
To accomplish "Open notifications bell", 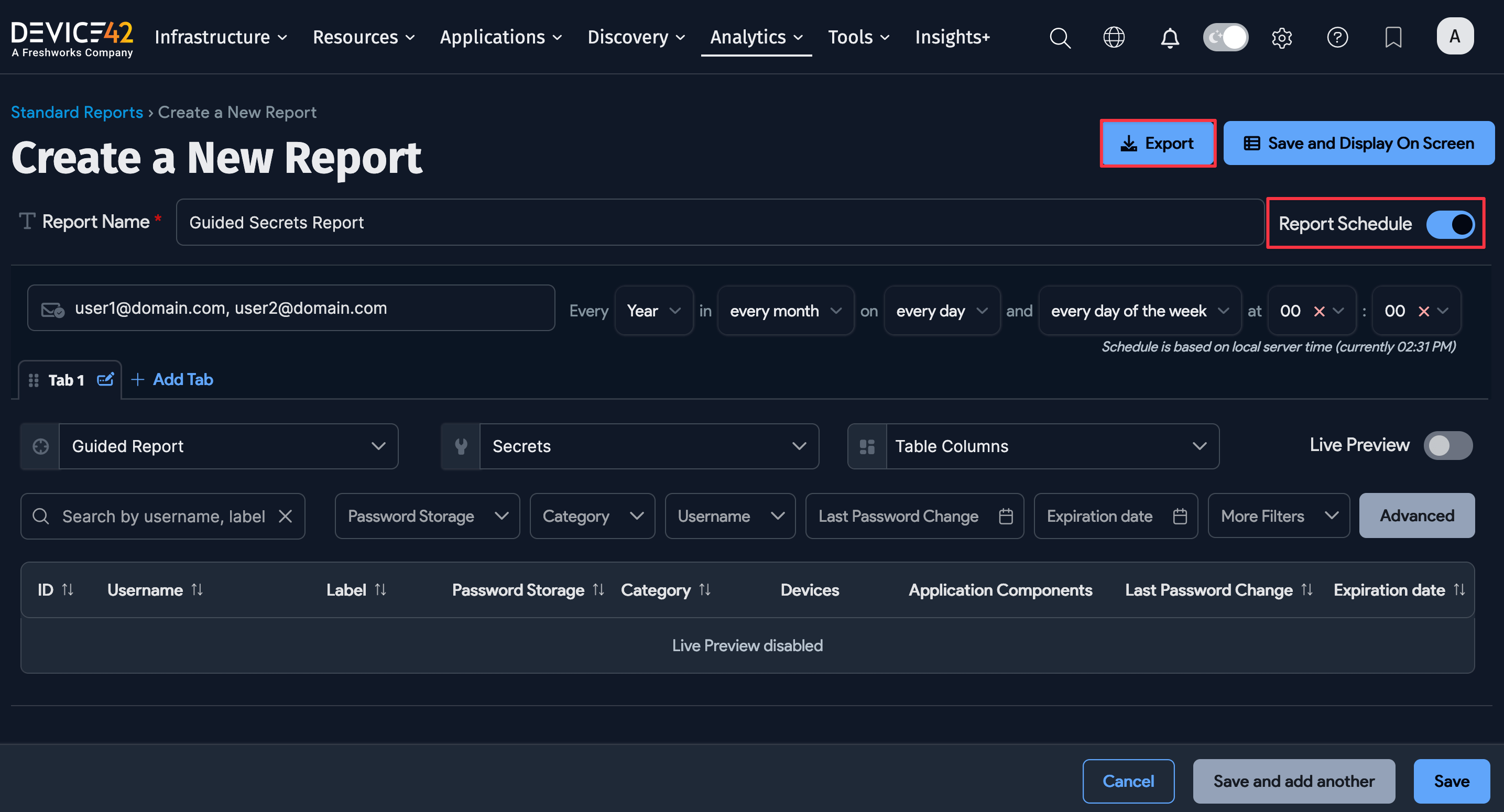I will (x=1170, y=37).
